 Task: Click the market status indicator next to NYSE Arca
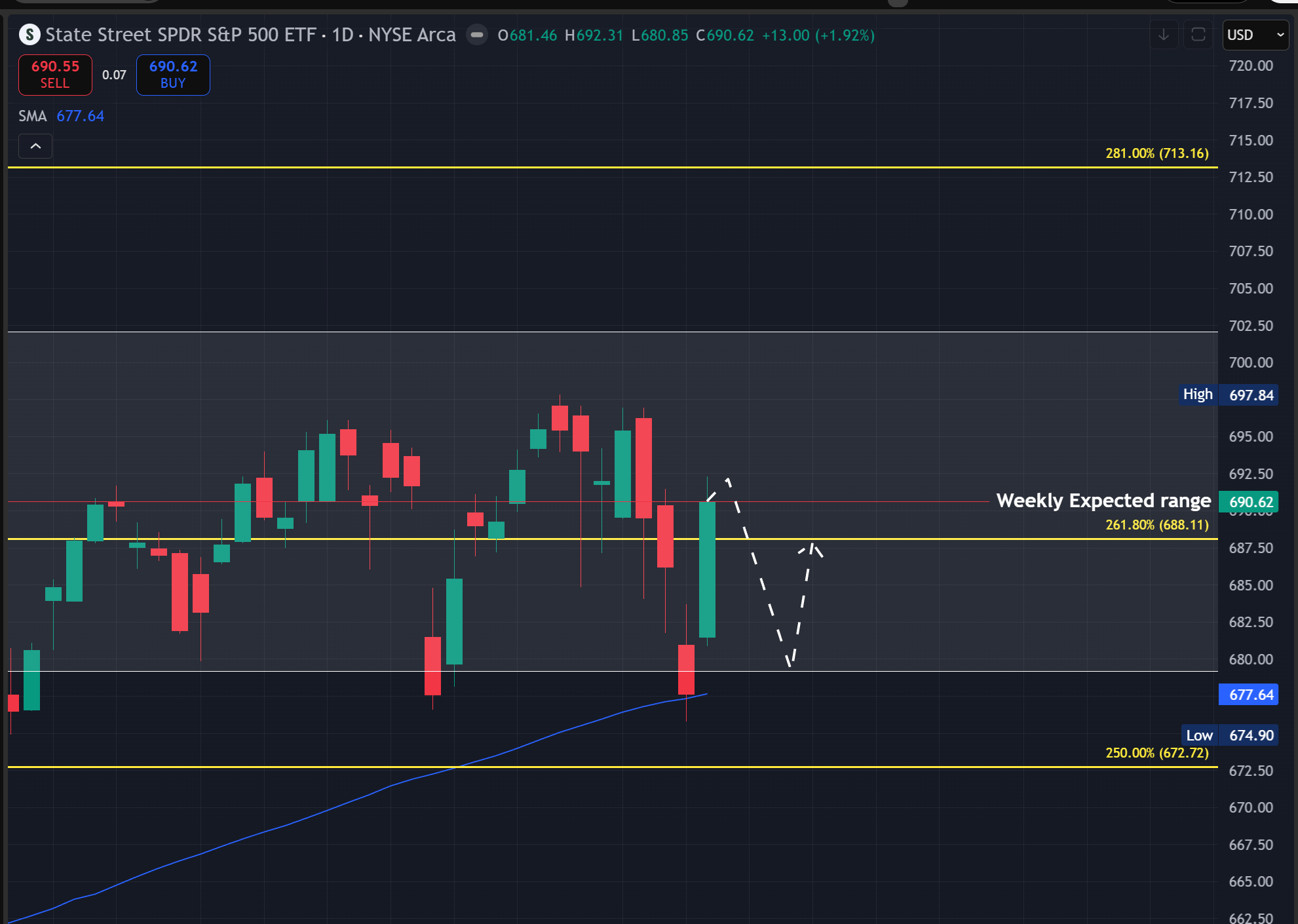[477, 35]
